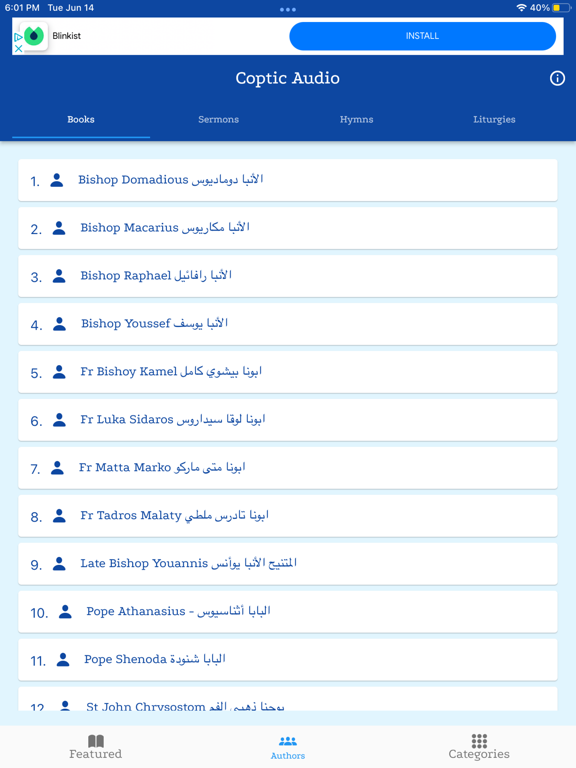
Task: Tap the Coptic Audio title
Action: [x=288, y=78]
